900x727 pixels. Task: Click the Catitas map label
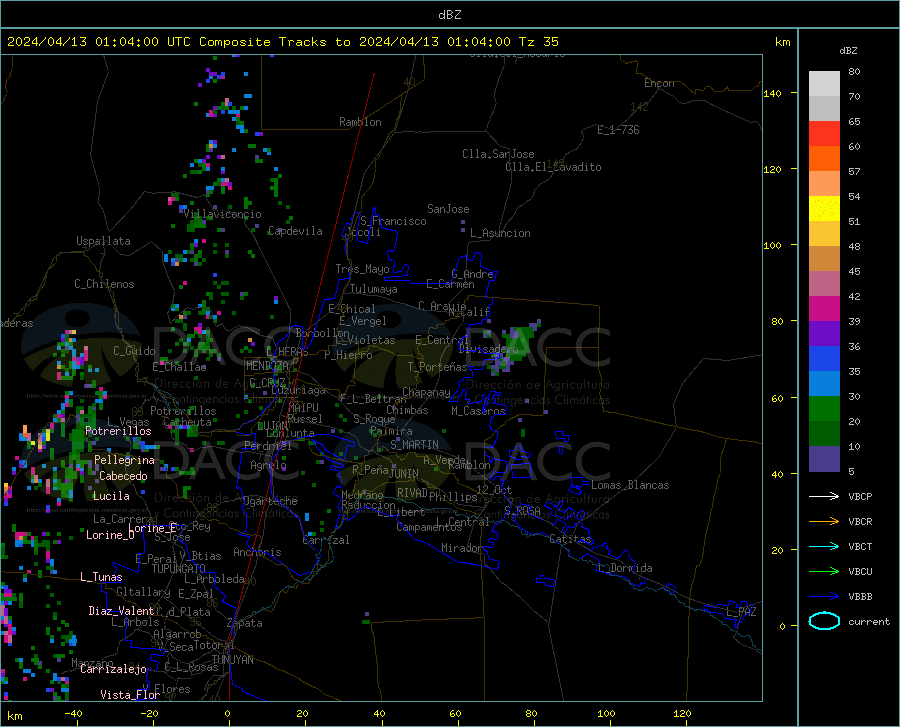click(571, 539)
